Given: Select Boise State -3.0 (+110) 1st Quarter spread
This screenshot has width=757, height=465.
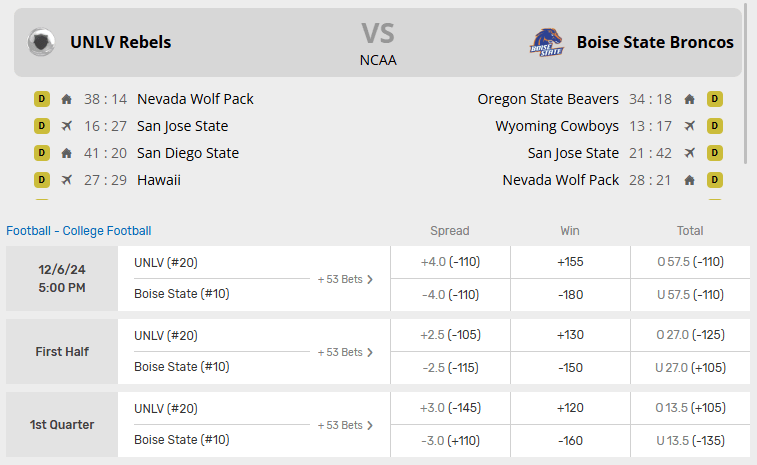Looking at the screenshot, I should 450,441.
